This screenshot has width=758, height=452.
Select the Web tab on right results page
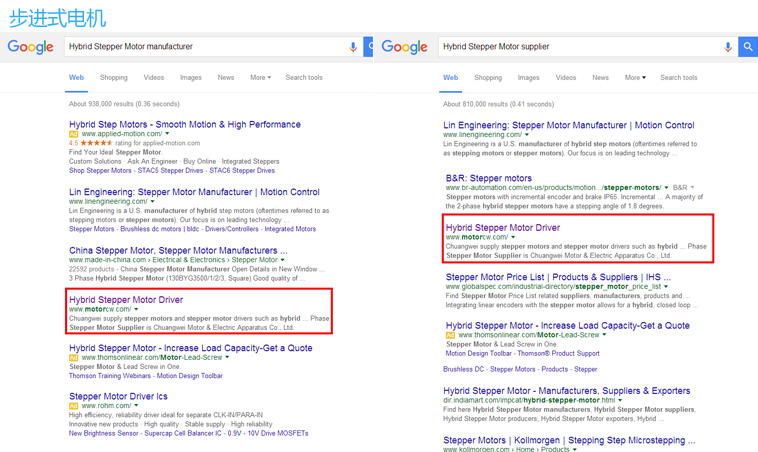(x=451, y=77)
